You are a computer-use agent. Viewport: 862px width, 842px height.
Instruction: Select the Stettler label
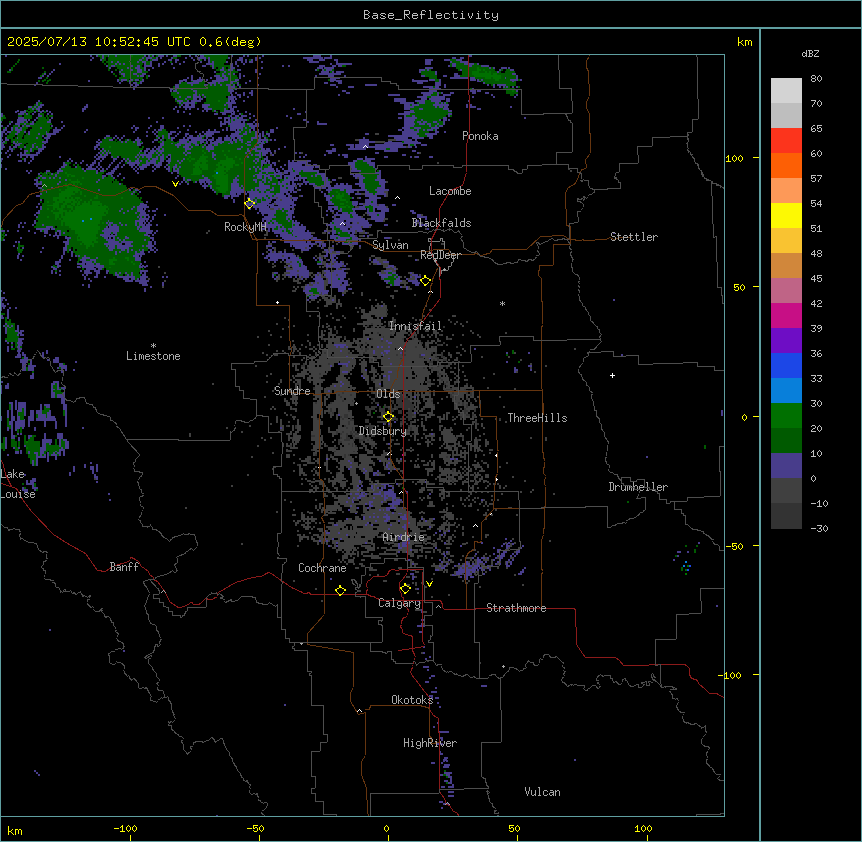[634, 237]
